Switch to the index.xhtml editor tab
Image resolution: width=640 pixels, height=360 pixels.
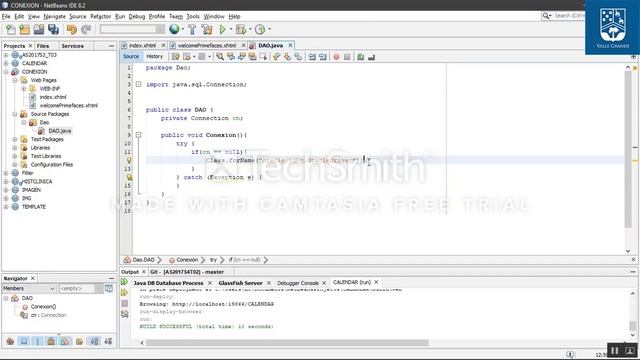pos(142,45)
